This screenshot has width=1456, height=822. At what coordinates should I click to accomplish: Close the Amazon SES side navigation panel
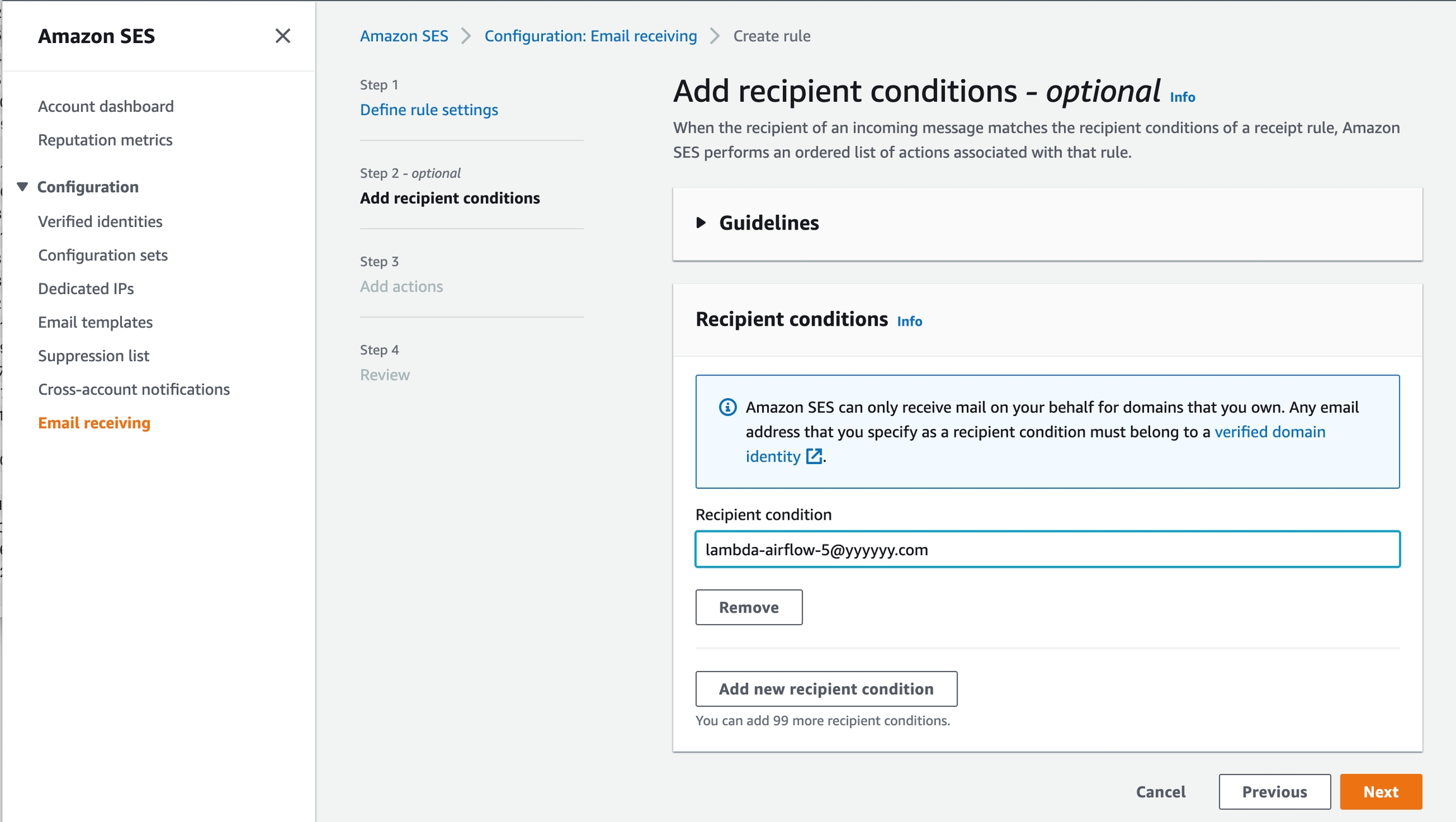click(x=282, y=36)
